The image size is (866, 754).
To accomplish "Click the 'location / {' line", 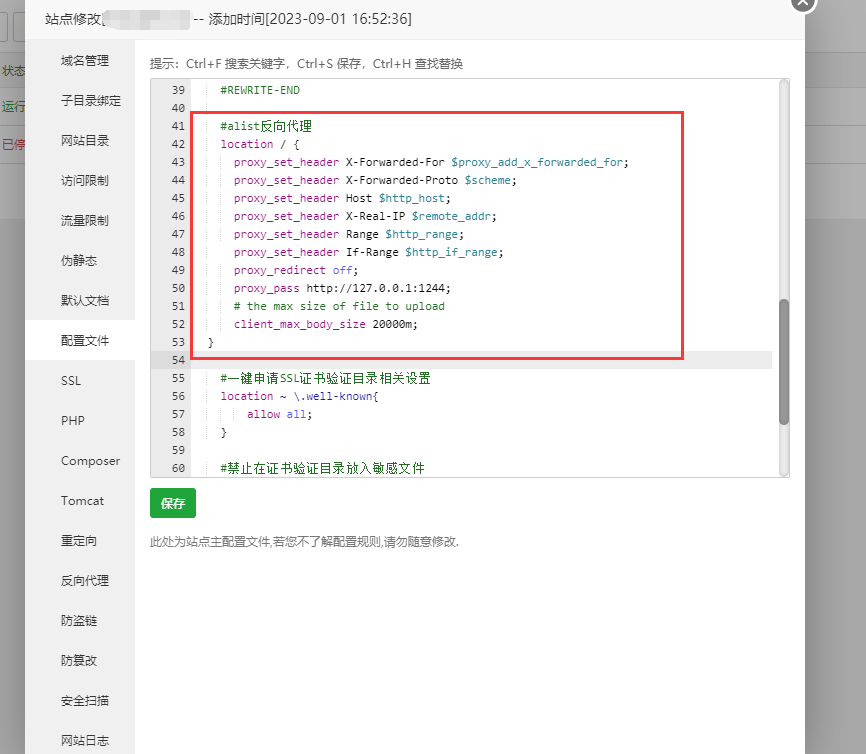I will (260, 144).
